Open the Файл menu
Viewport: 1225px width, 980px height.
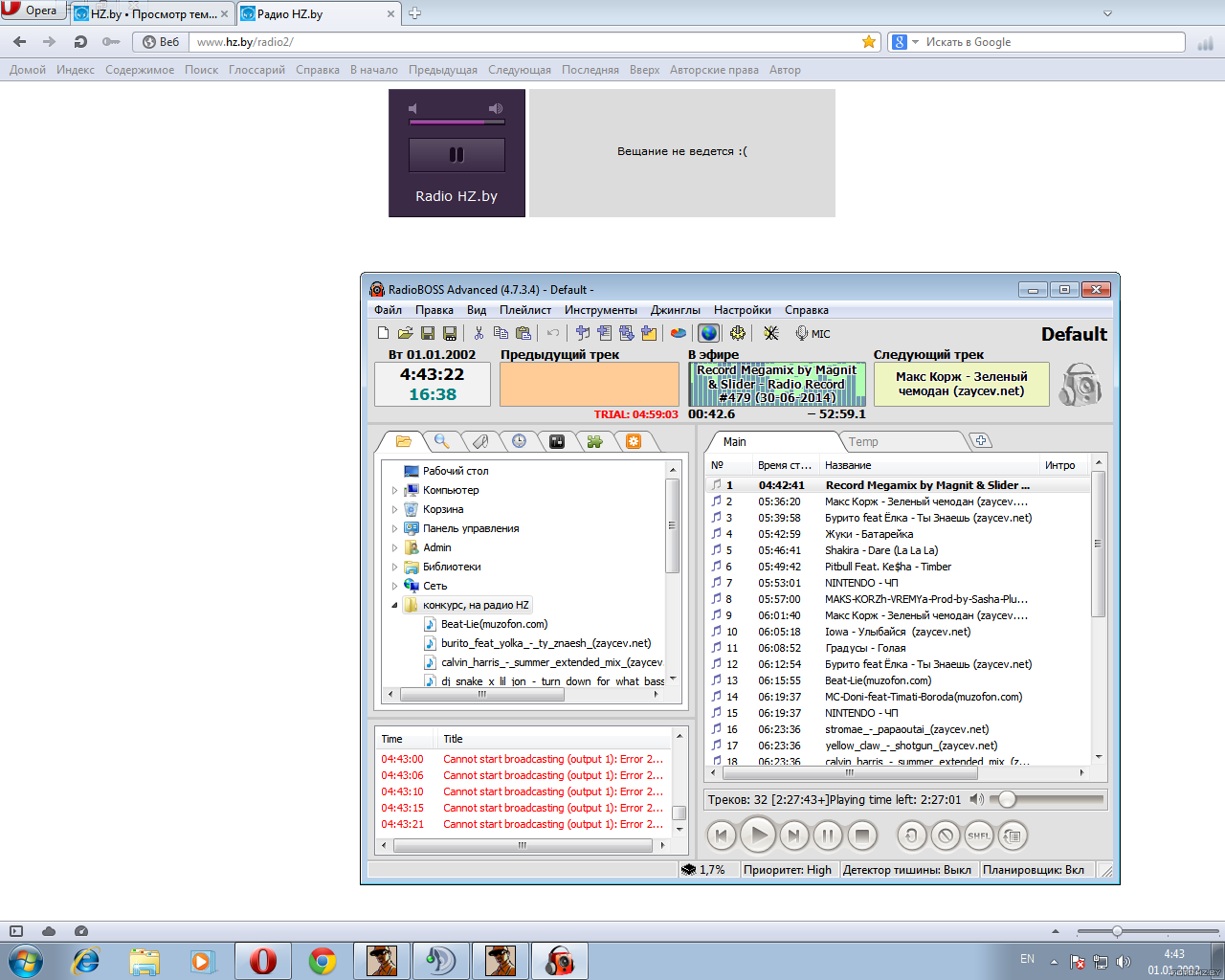click(x=388, y=310)
